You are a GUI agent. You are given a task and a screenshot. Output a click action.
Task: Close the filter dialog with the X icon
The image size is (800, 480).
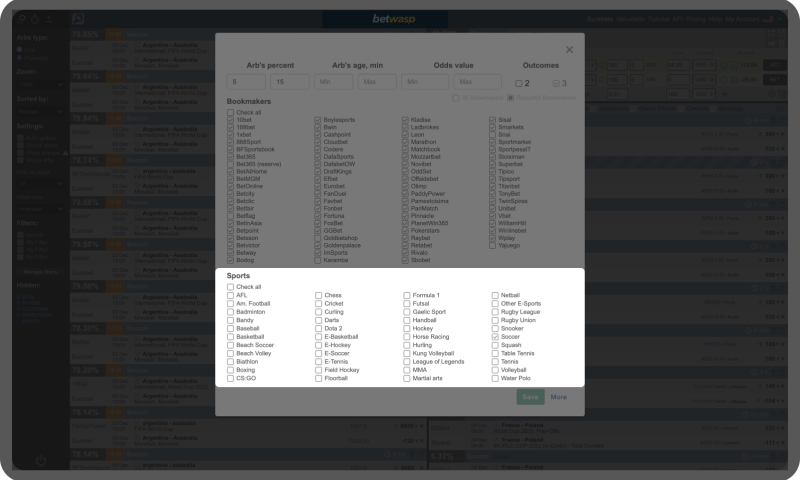(569, 49)
